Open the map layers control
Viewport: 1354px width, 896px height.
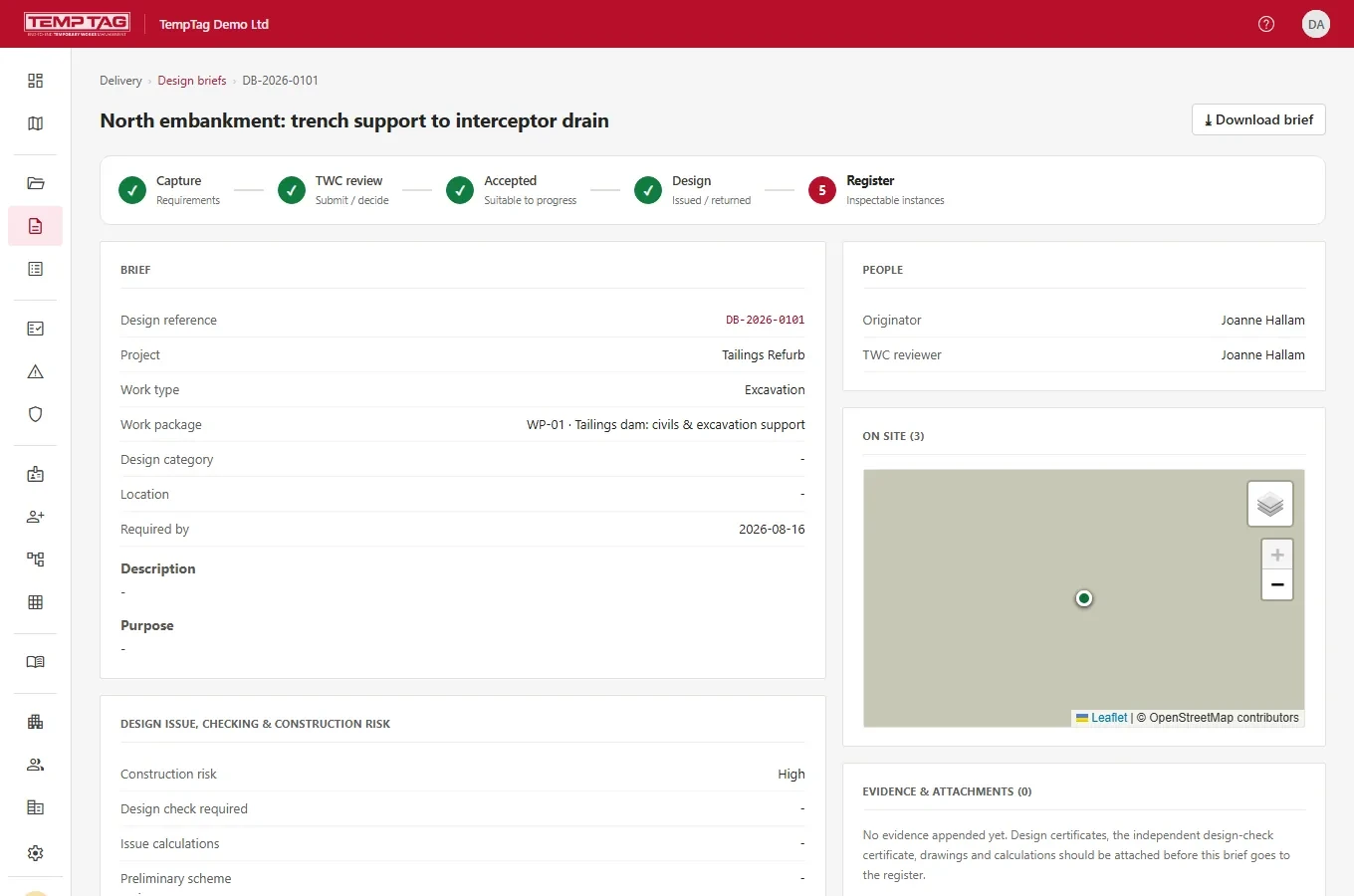tap(1270, 504)
